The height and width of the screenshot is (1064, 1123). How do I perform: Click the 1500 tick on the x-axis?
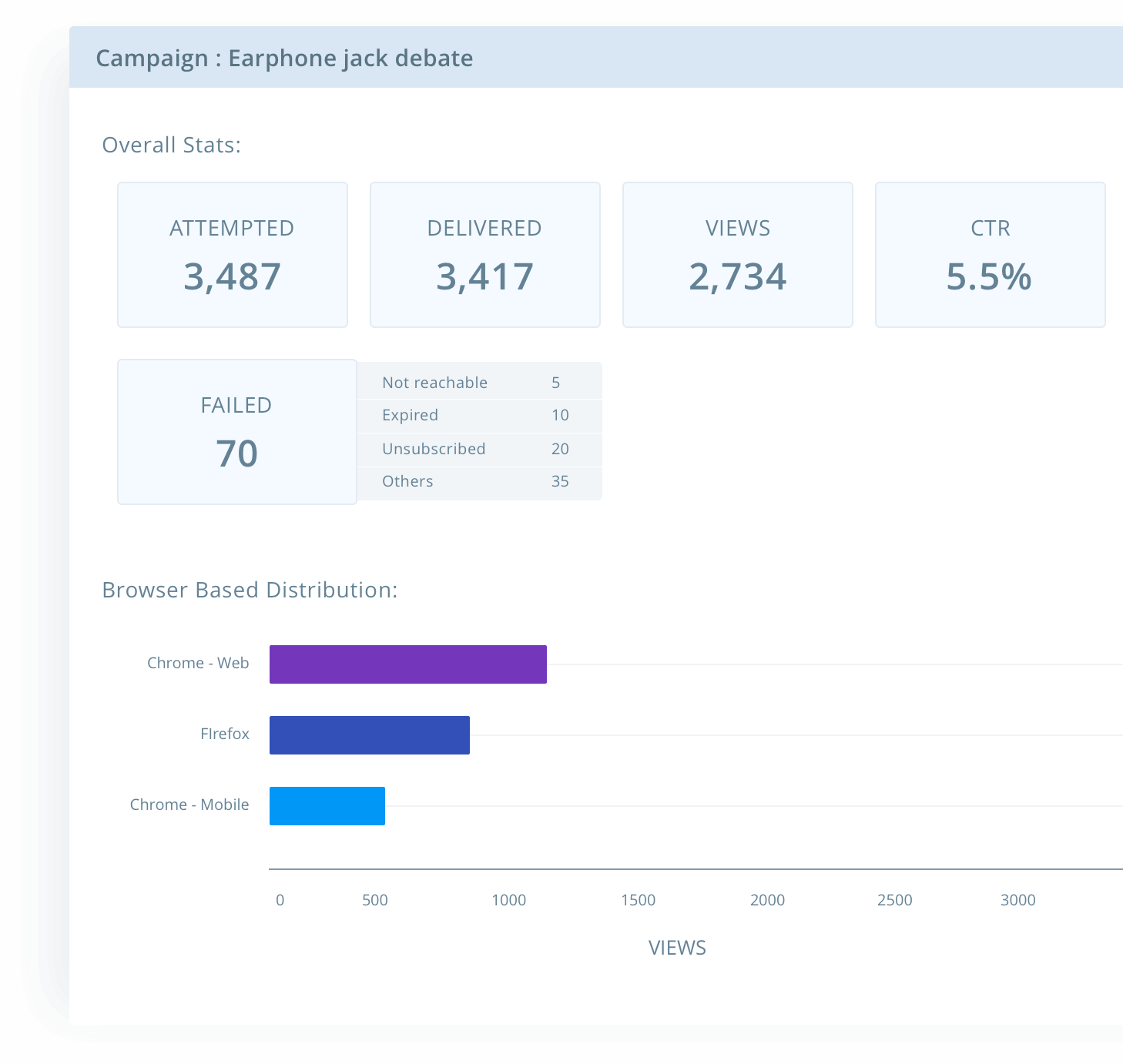[638, 900]
